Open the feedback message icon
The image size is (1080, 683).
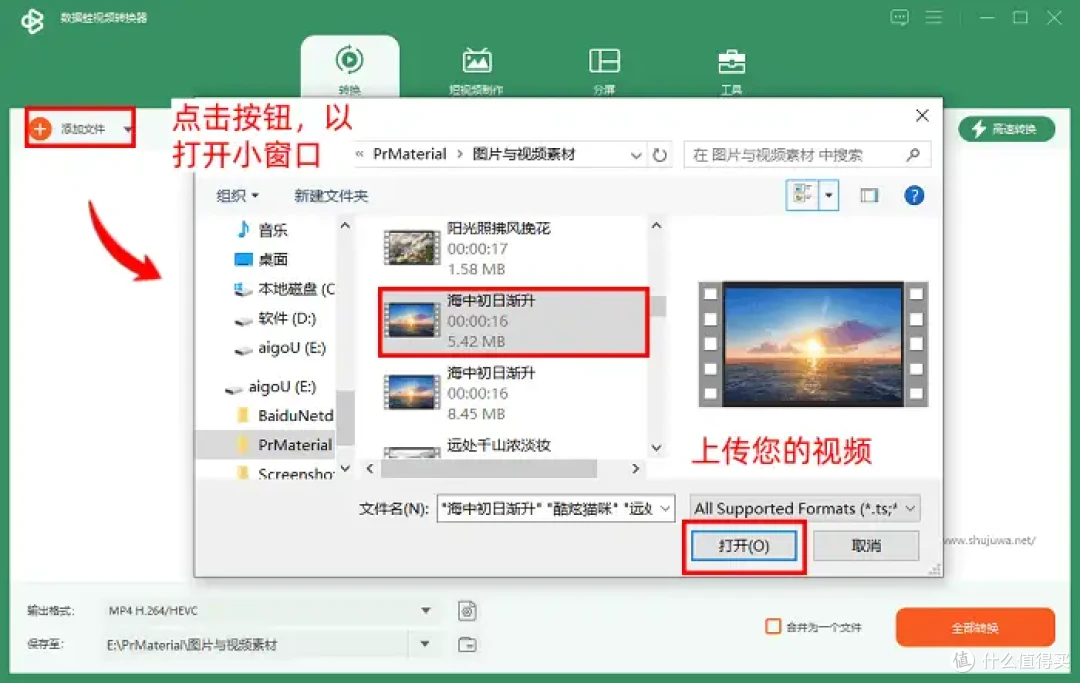(x=900, y=17)
